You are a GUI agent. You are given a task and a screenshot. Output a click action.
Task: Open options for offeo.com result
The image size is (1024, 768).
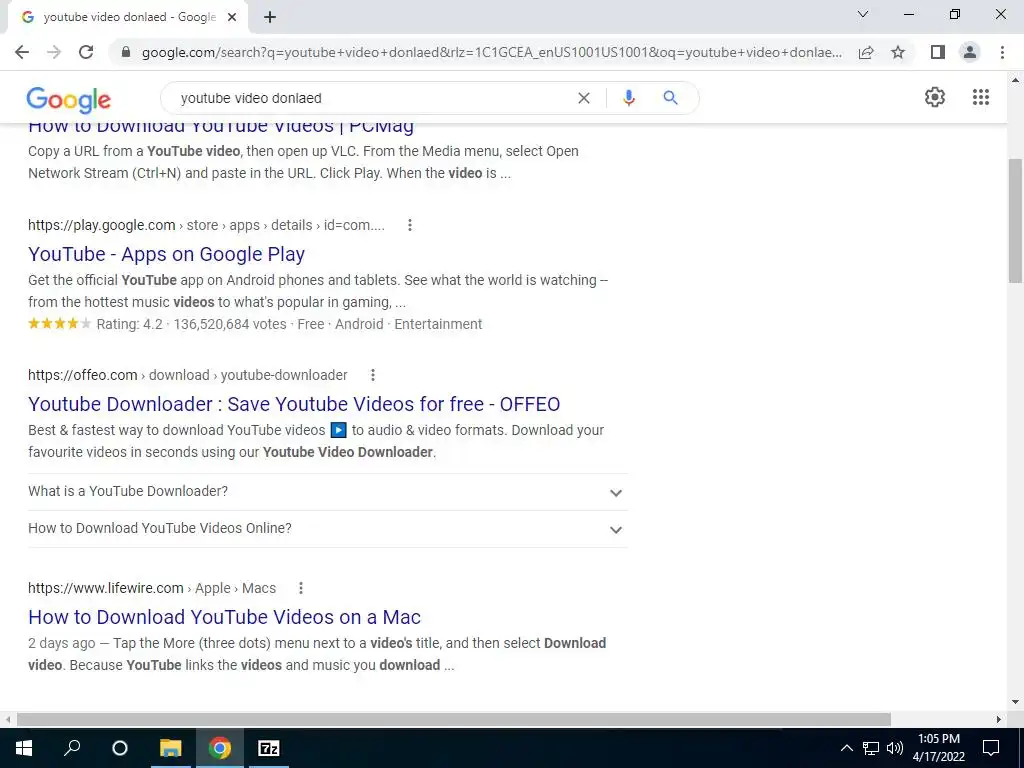coord(372,376)
